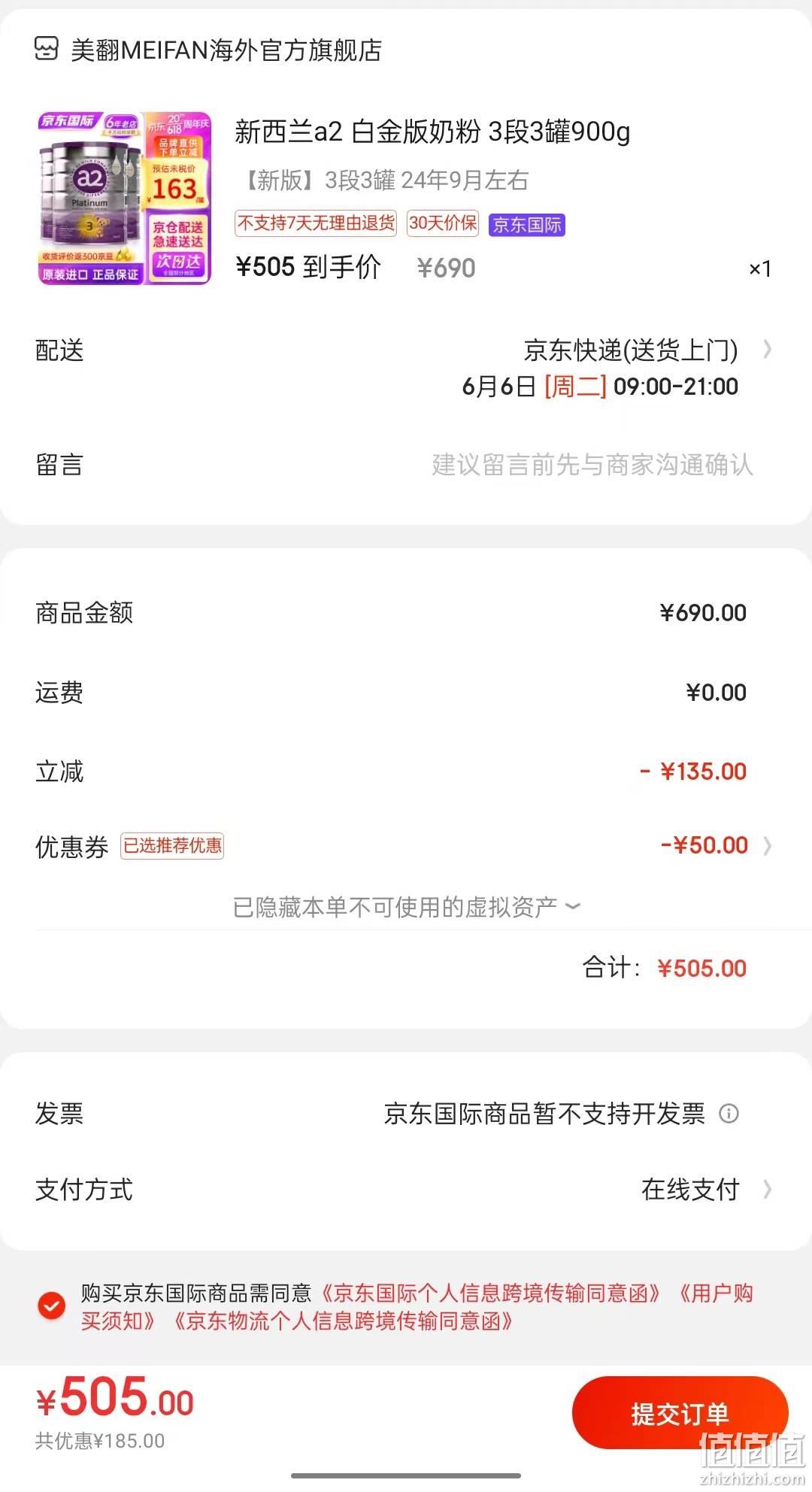Tap the 京东国际 purple badge

tap(527, 225)
